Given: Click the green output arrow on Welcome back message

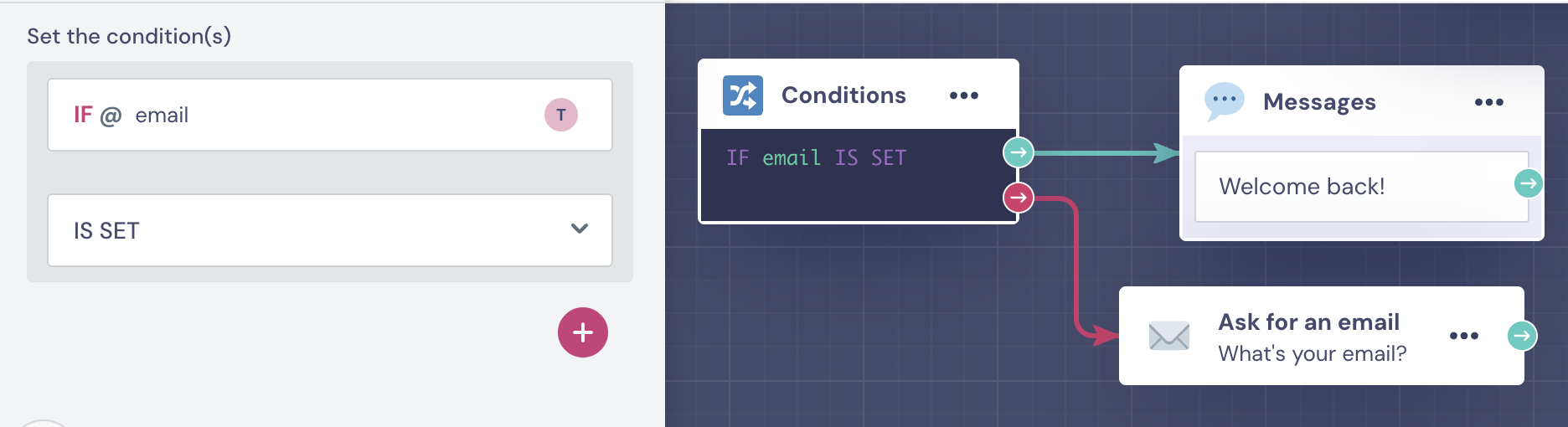Looking at the screenshot, I should tap(1528, 183).
